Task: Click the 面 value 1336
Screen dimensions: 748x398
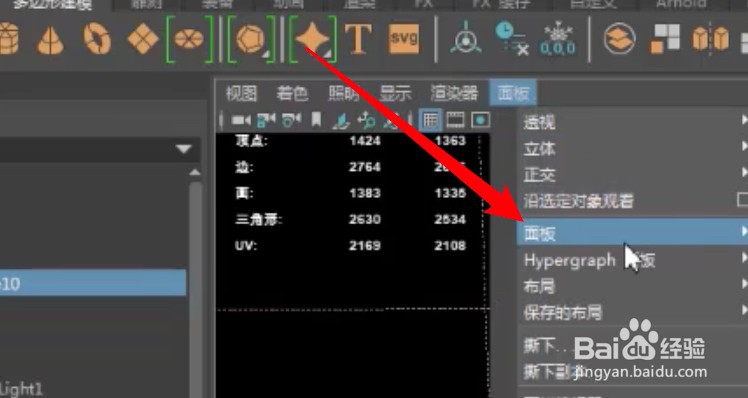Action: (x=450, y=193)
